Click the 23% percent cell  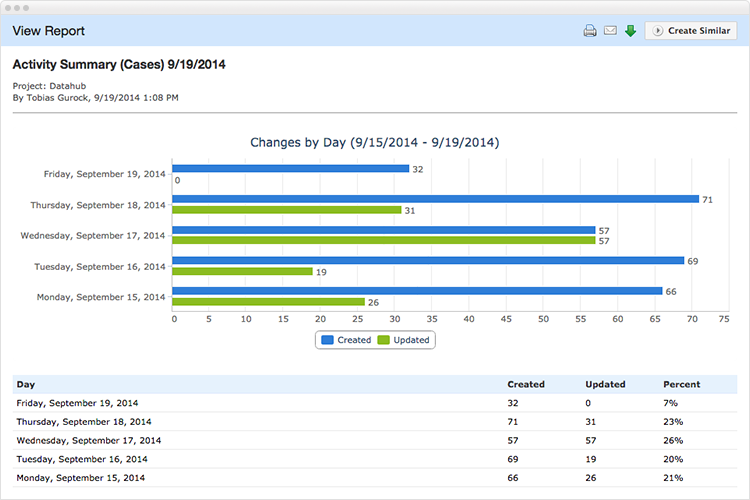(673, 422)
